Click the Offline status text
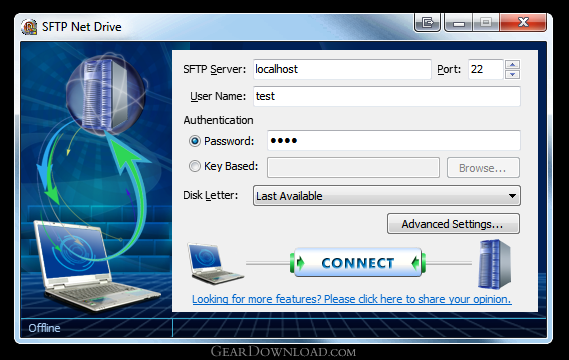Viewport: 569px width, 360px height. point(44,328)
